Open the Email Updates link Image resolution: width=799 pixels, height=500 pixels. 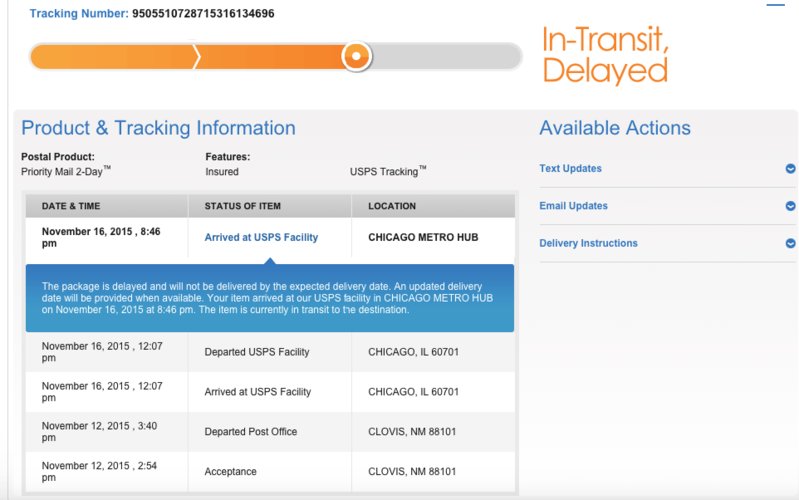[x=573, y=206]
